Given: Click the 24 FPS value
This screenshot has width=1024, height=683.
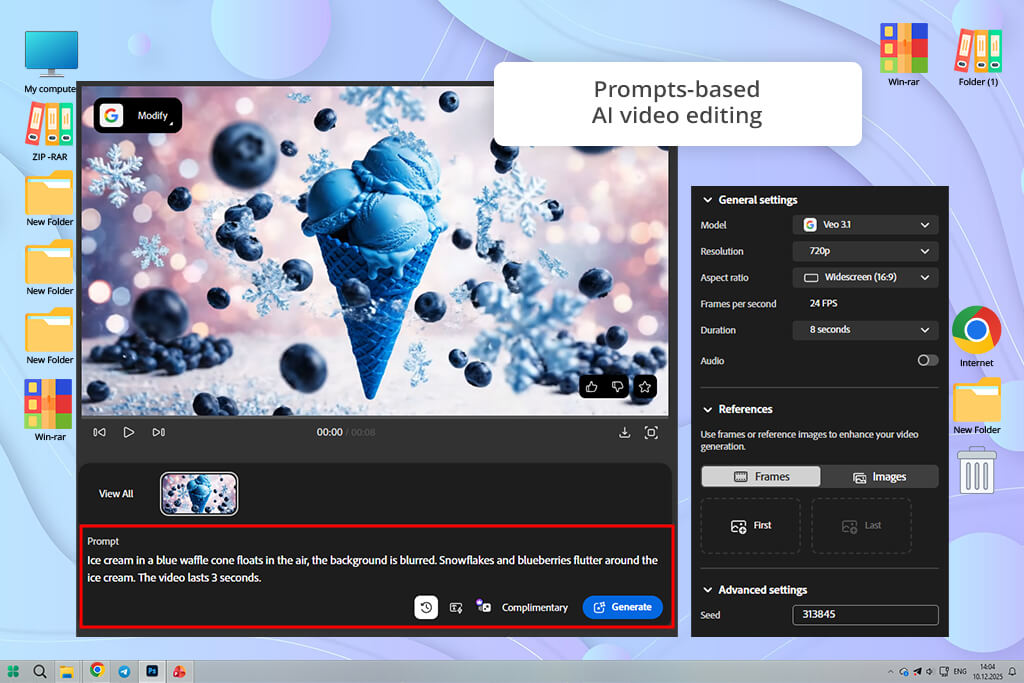Looking at the screenshot, I should coord(823,303).
